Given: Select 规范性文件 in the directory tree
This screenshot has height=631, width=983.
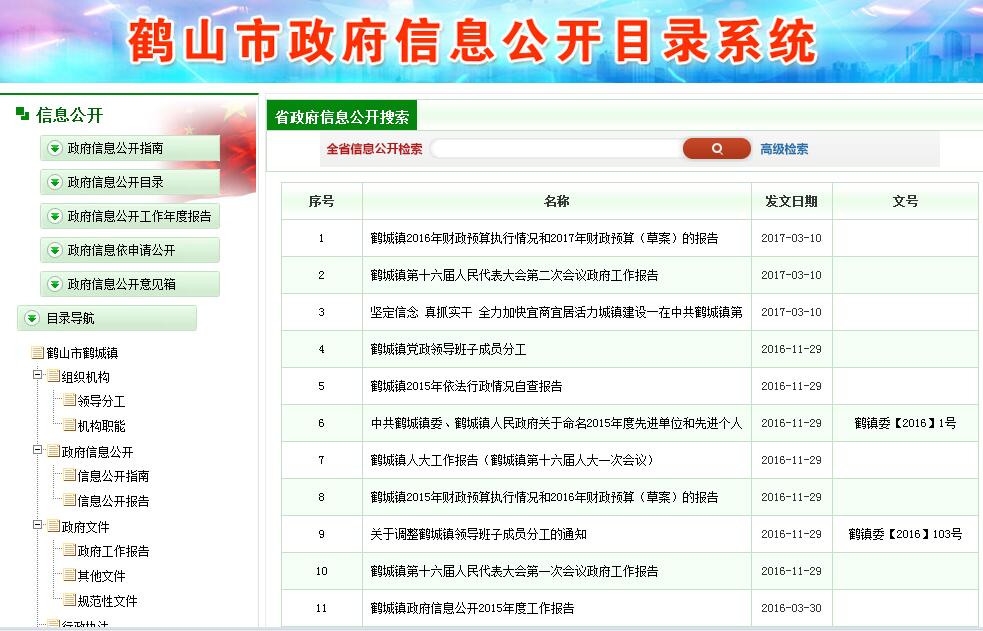Looking at the screenshot, I should 107,601.
